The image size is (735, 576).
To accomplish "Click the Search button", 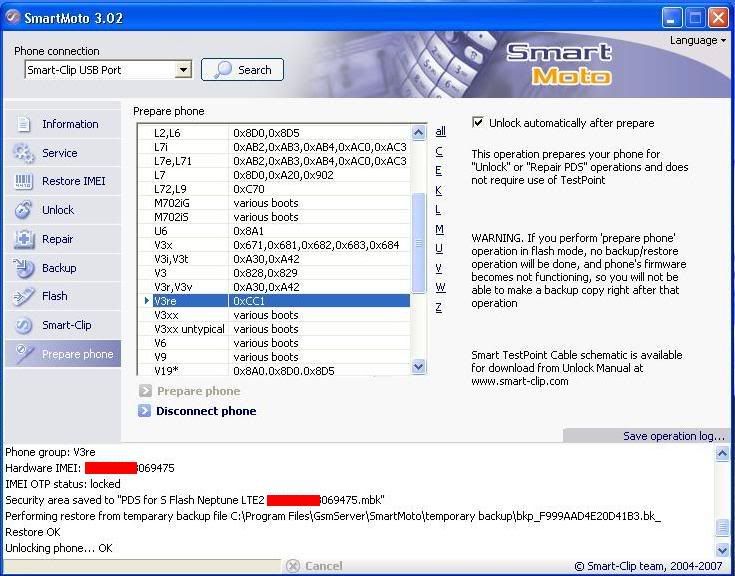I will click(242, 70).
